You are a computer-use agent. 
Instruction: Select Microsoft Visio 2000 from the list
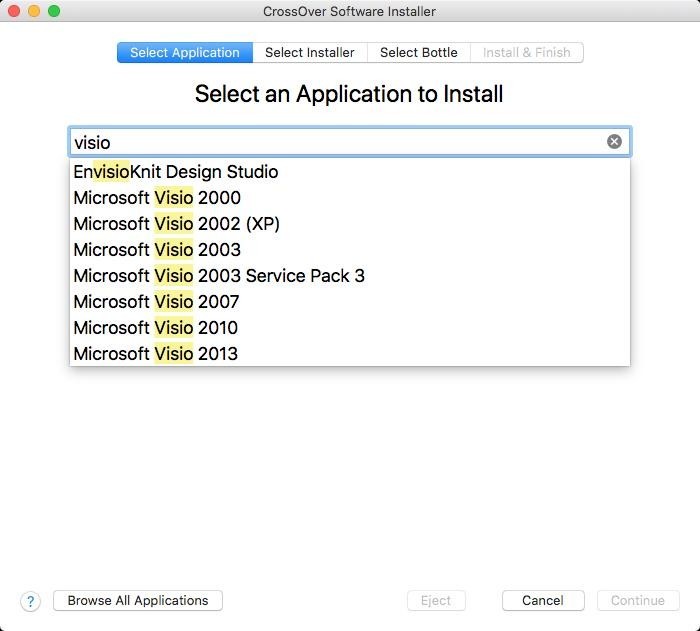(x=157, y=198)
